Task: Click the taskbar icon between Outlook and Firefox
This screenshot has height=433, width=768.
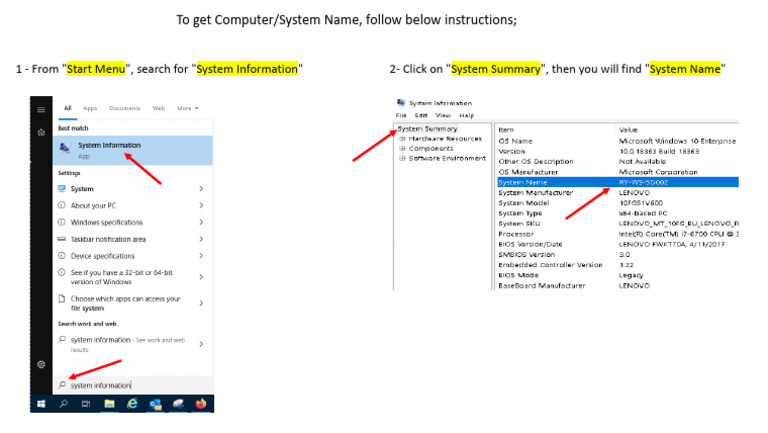Action: pos(178,404)
